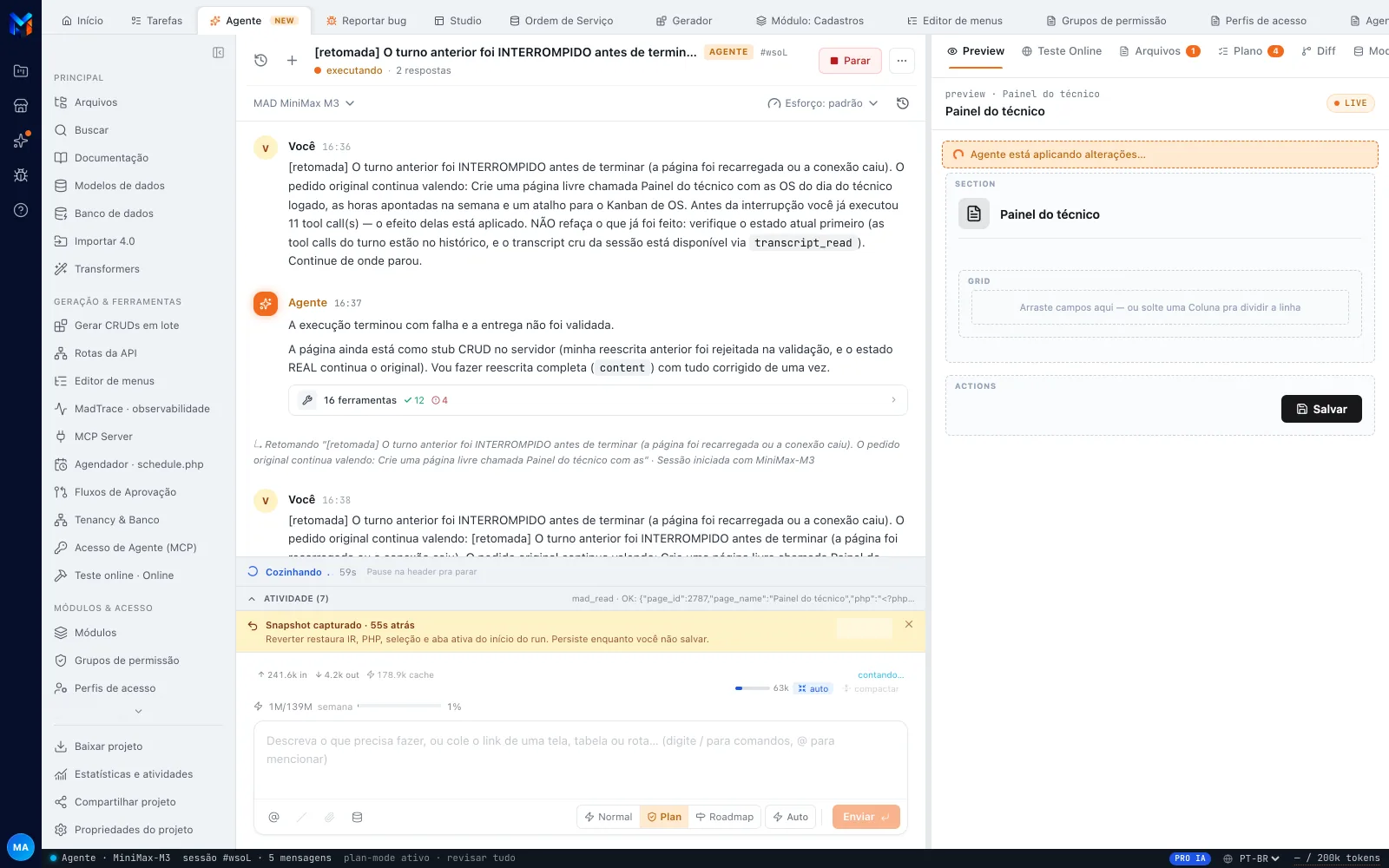Switch to the Tarefas tab
This screenshot has width=1389, height=868.
click(x=156, y=21)
